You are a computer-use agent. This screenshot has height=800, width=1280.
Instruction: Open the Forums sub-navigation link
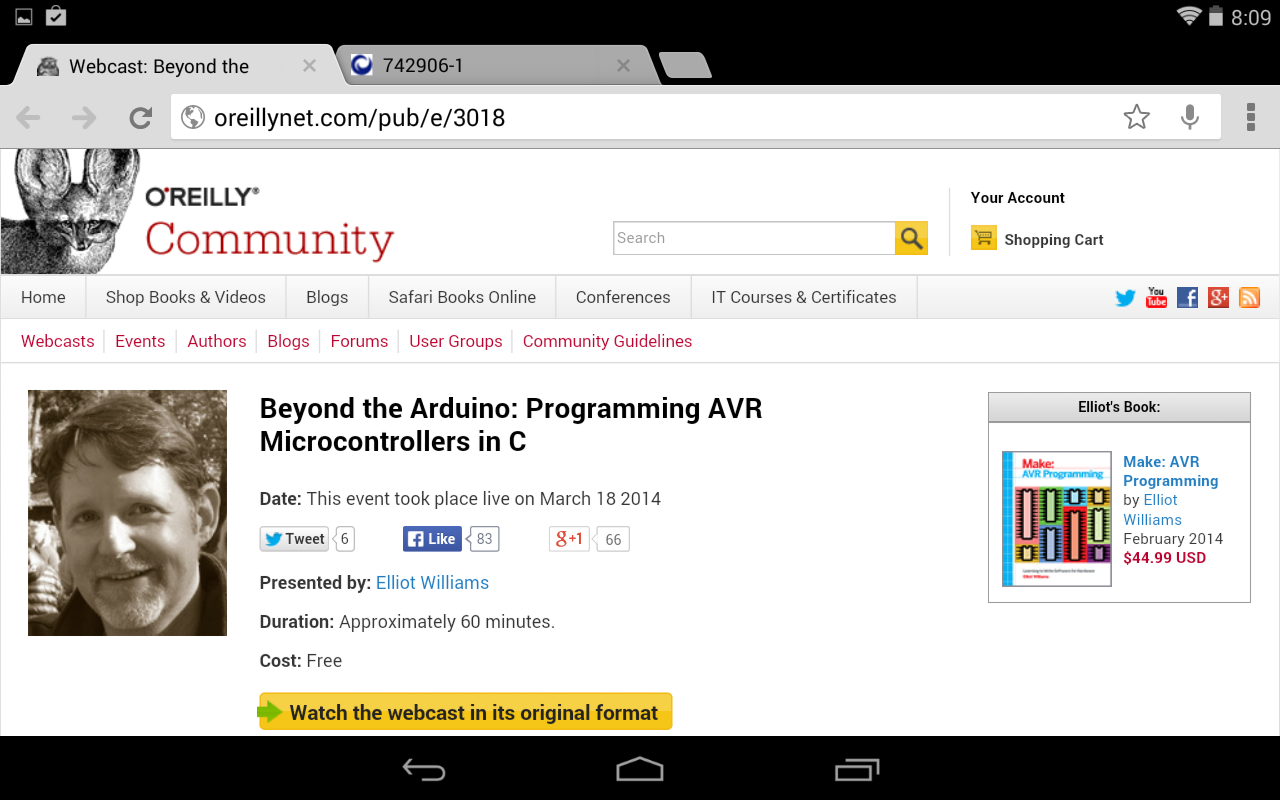pos(359,341)
